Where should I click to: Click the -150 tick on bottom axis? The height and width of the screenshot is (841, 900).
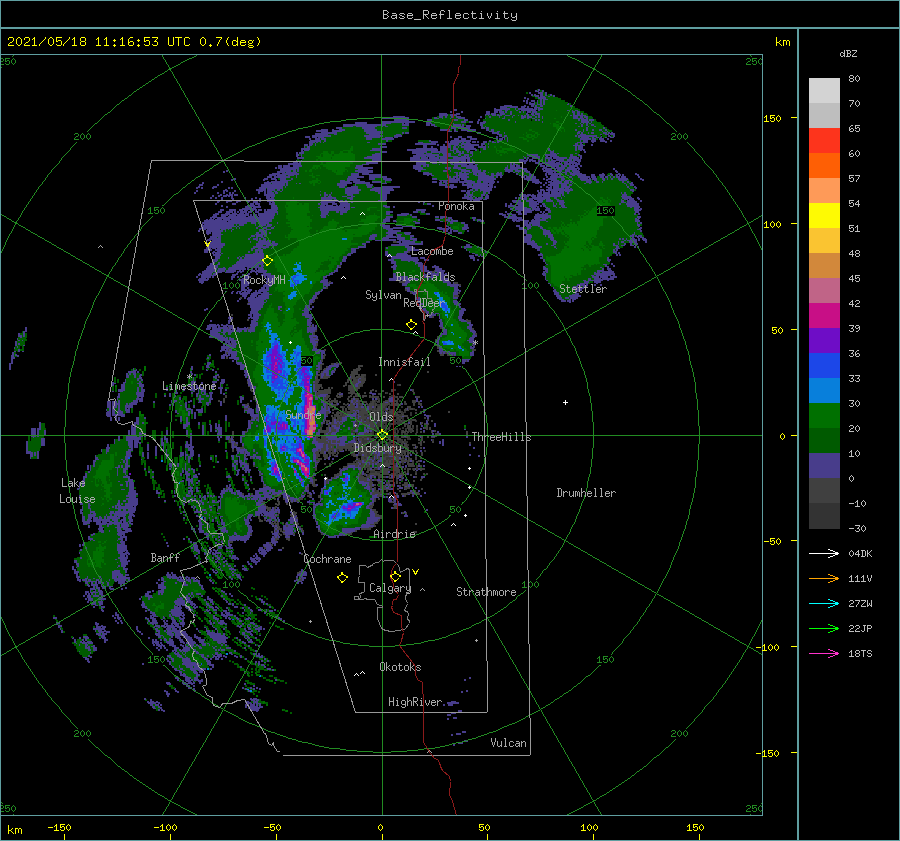(59, 827)
